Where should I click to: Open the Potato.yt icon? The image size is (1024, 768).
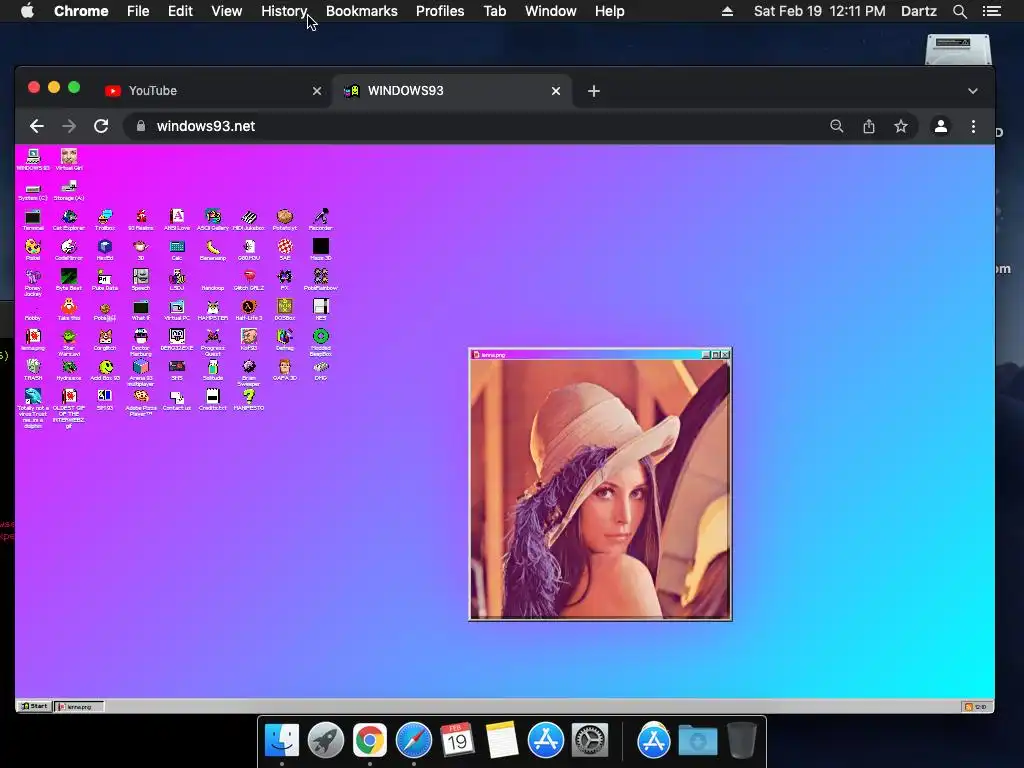284,219
